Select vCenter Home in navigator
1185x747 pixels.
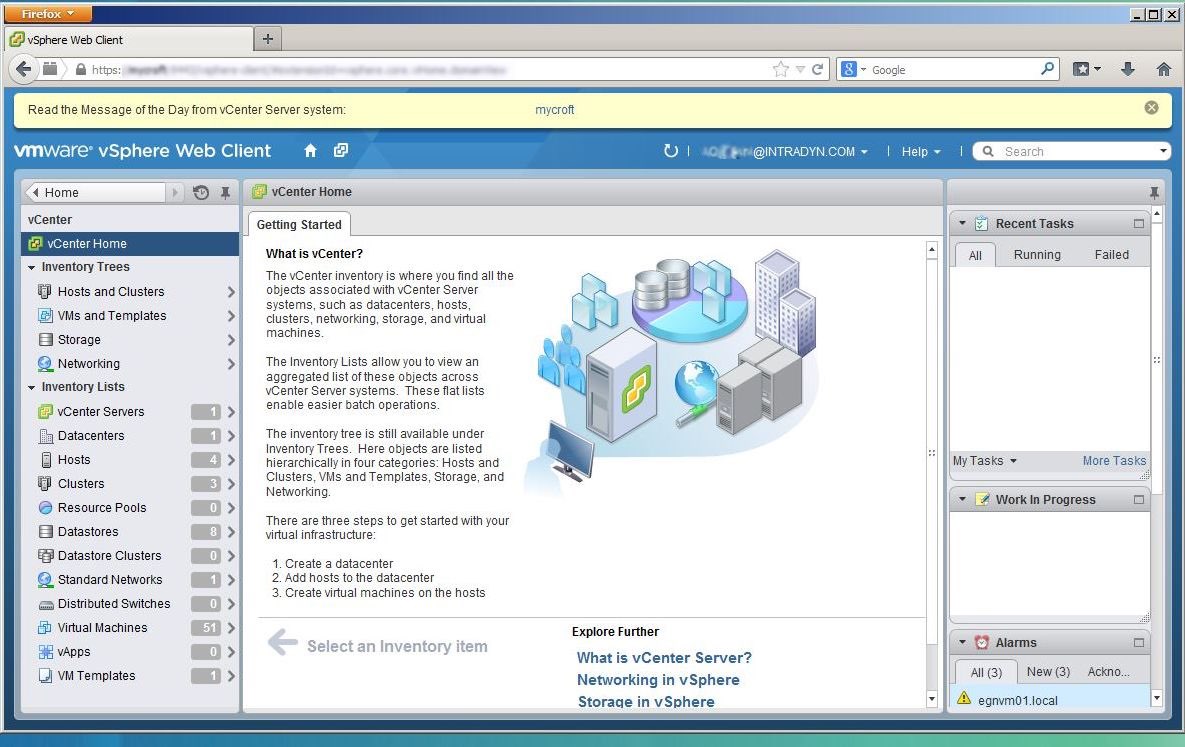130,243
